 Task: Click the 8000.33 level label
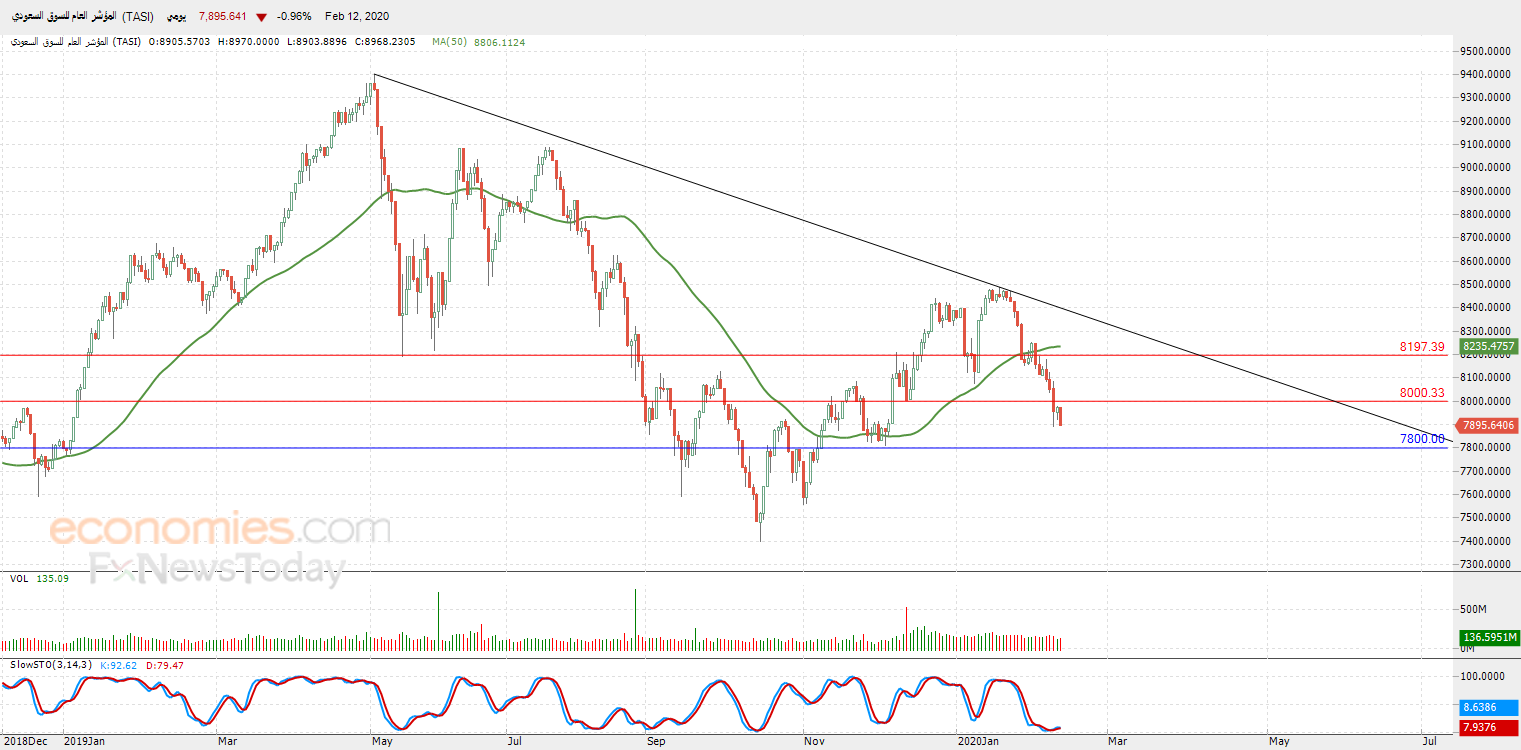[x=1422, y=393]
